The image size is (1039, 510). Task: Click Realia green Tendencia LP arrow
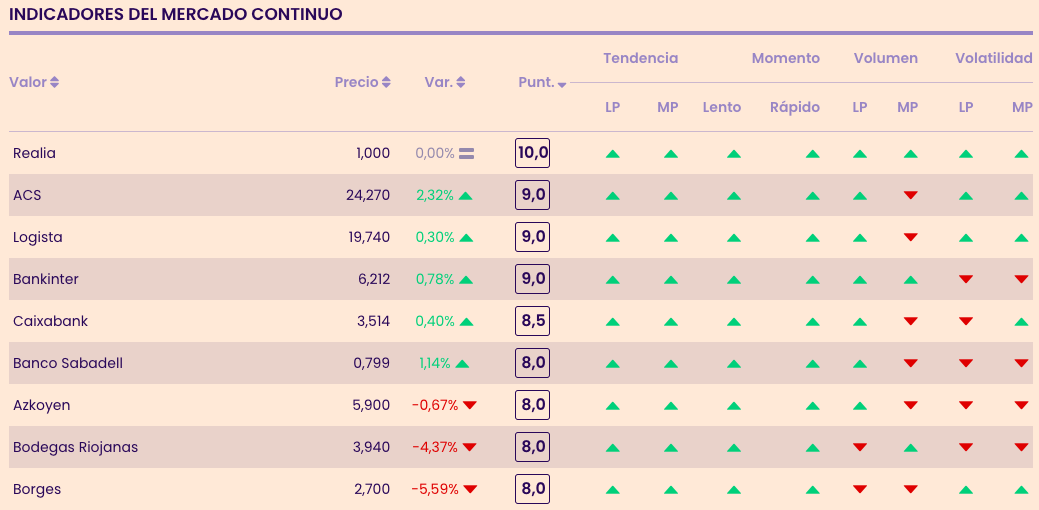613,154
